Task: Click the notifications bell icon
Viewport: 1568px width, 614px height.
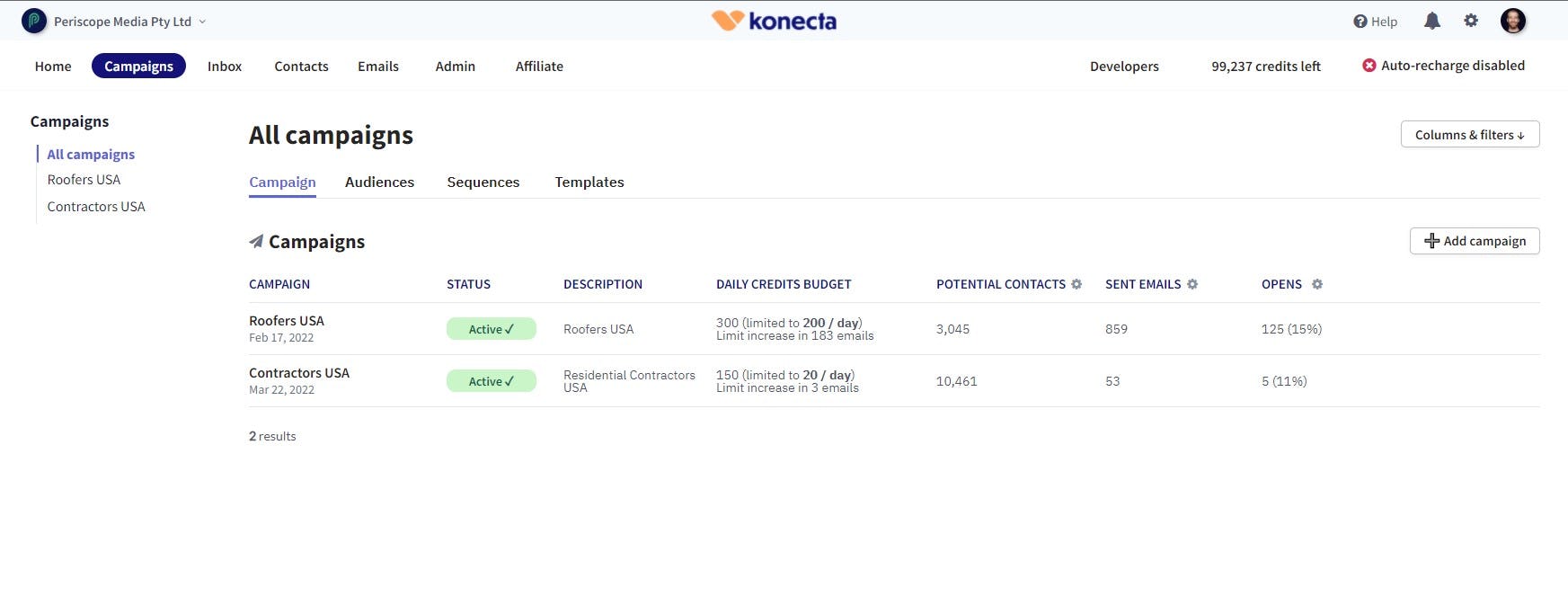Action: [x=1432, y=21]
